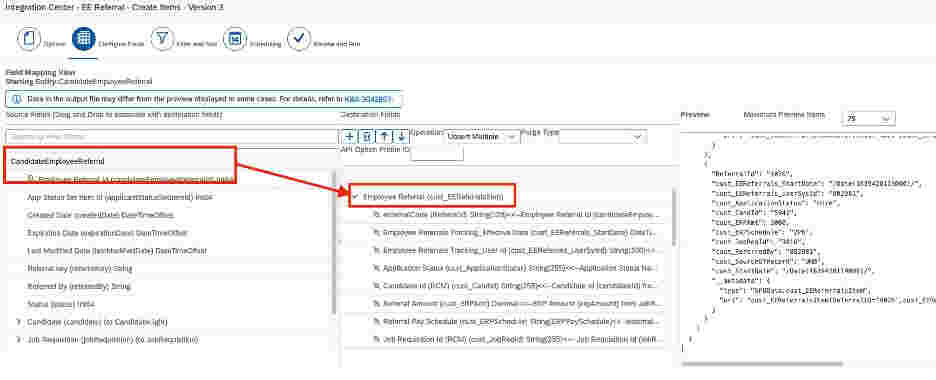Screen dimensions: 936x380
Task: Switch to the Review and Run tab label
Action: tap(337, 44)
